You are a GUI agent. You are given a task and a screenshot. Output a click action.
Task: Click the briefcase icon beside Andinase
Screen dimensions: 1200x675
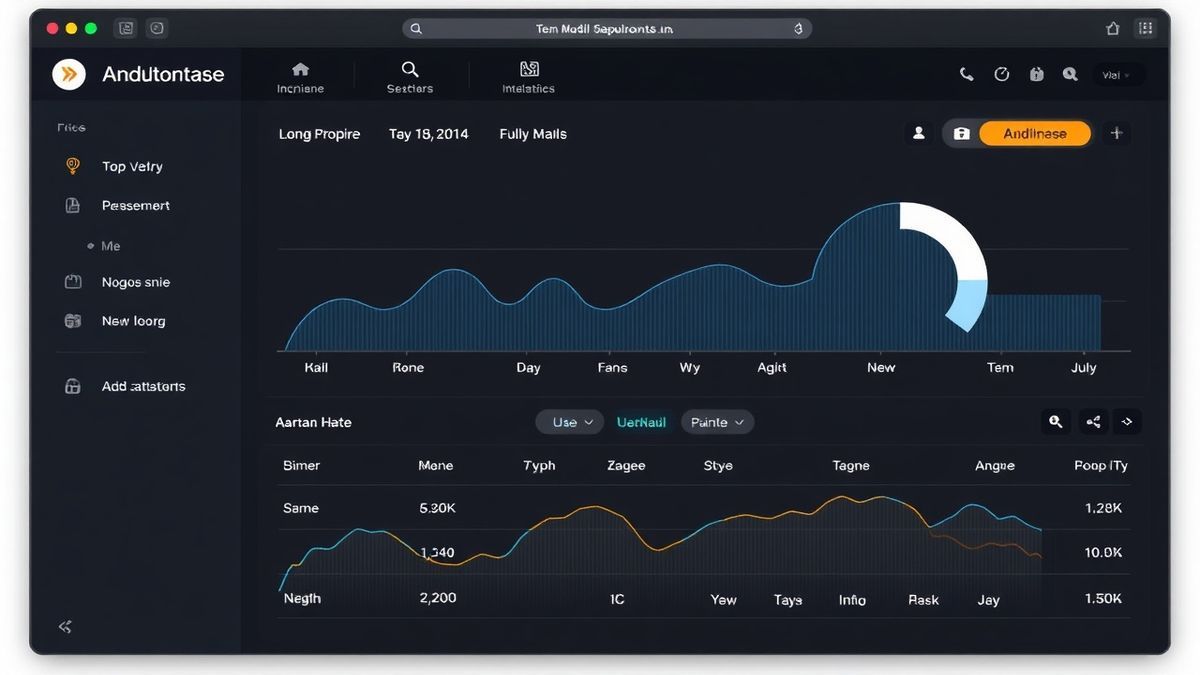coord(961,134)
